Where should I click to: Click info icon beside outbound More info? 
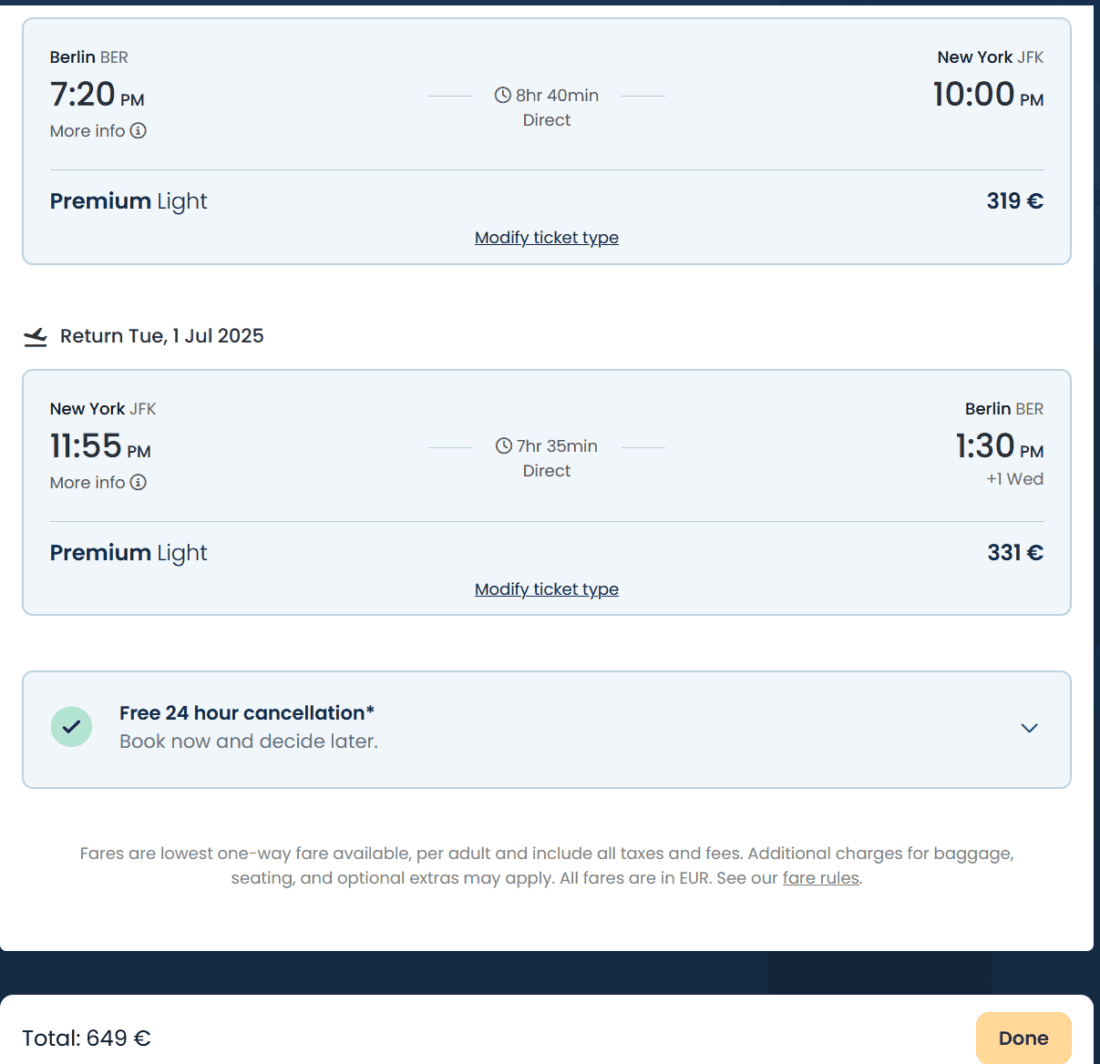[x=138, y=131]
